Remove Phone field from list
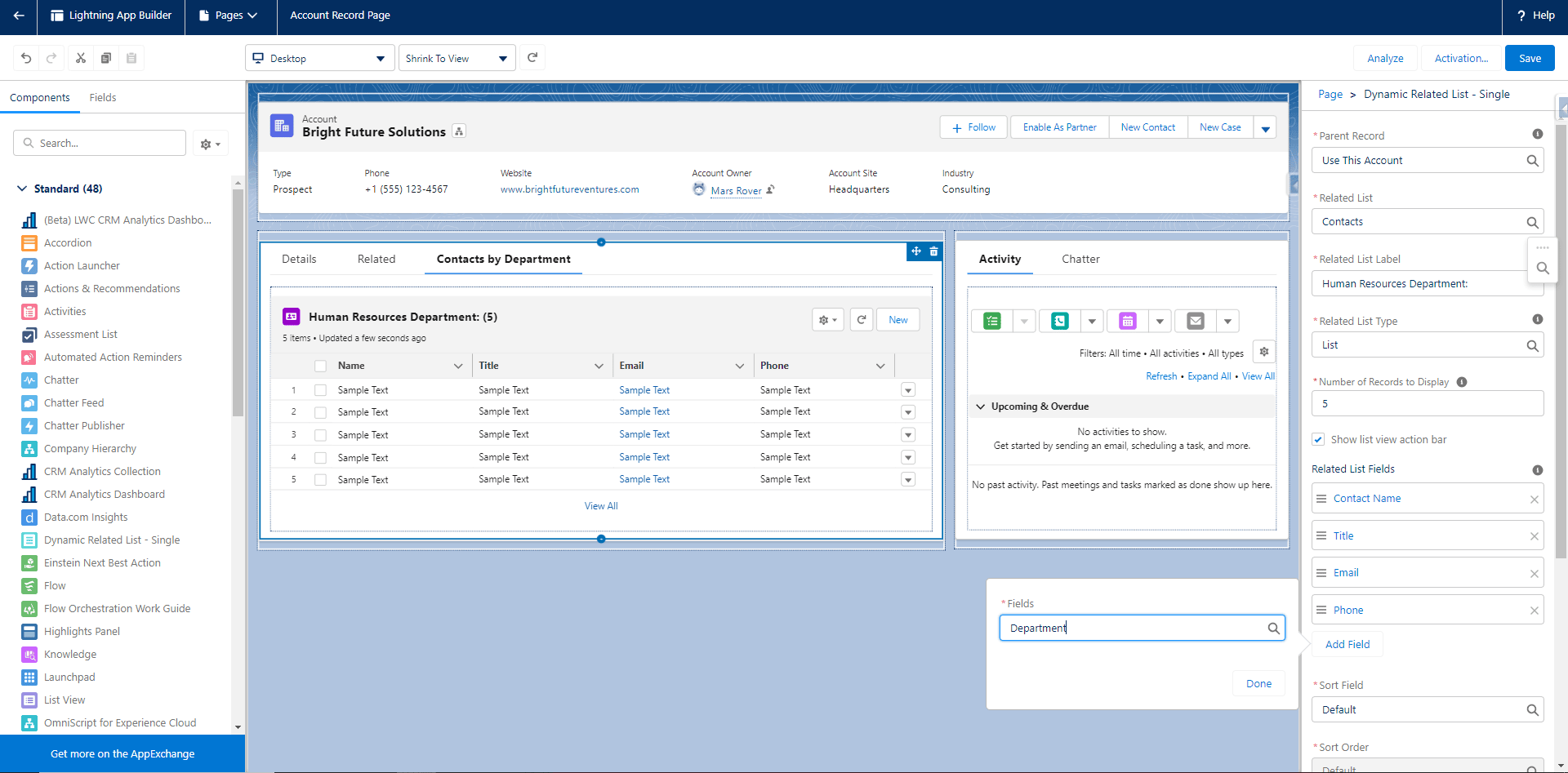1568x773 pixels. [1535, 611]
